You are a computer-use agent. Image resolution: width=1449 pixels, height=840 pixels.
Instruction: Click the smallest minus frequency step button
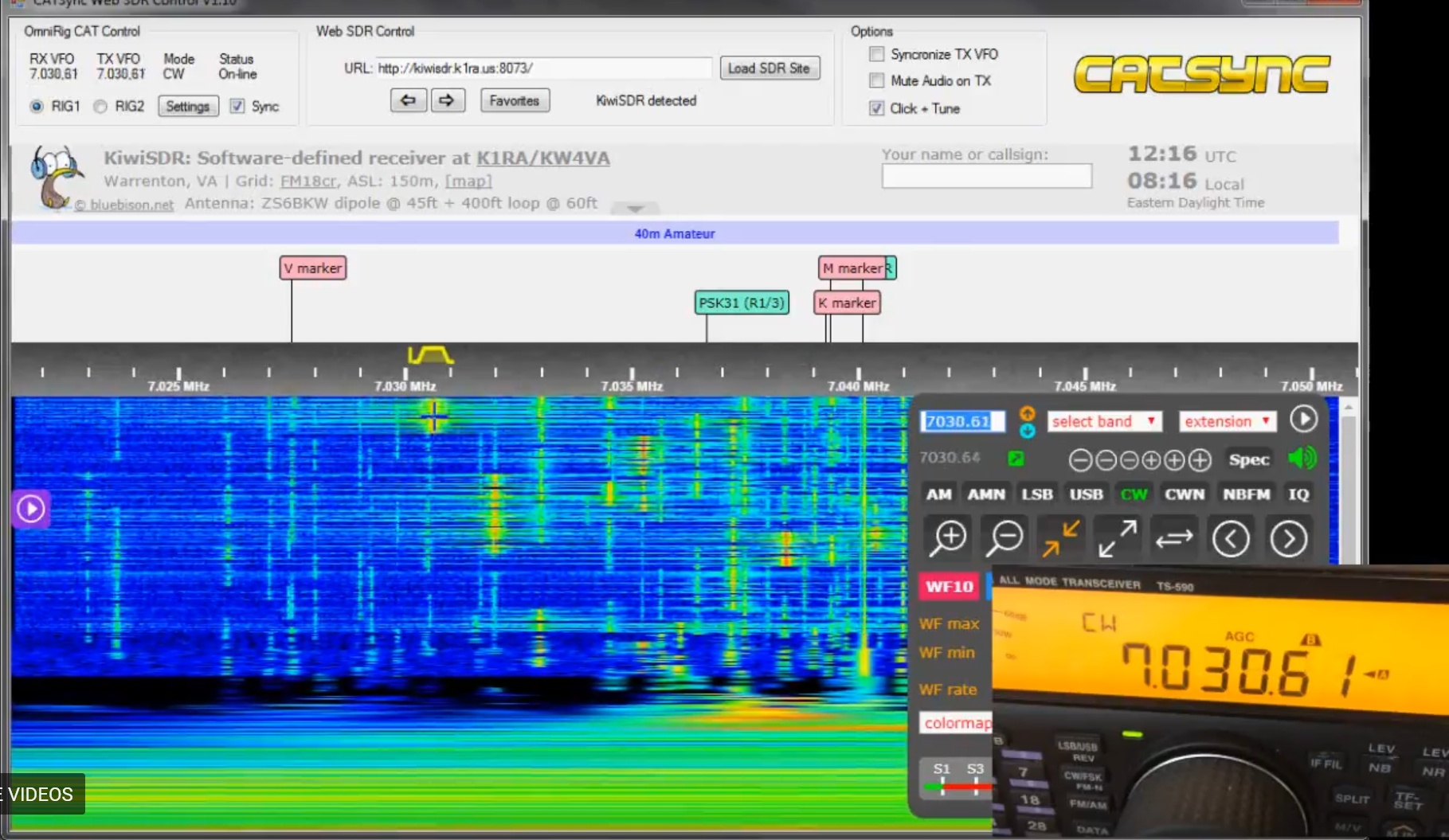pos(1129,459)
